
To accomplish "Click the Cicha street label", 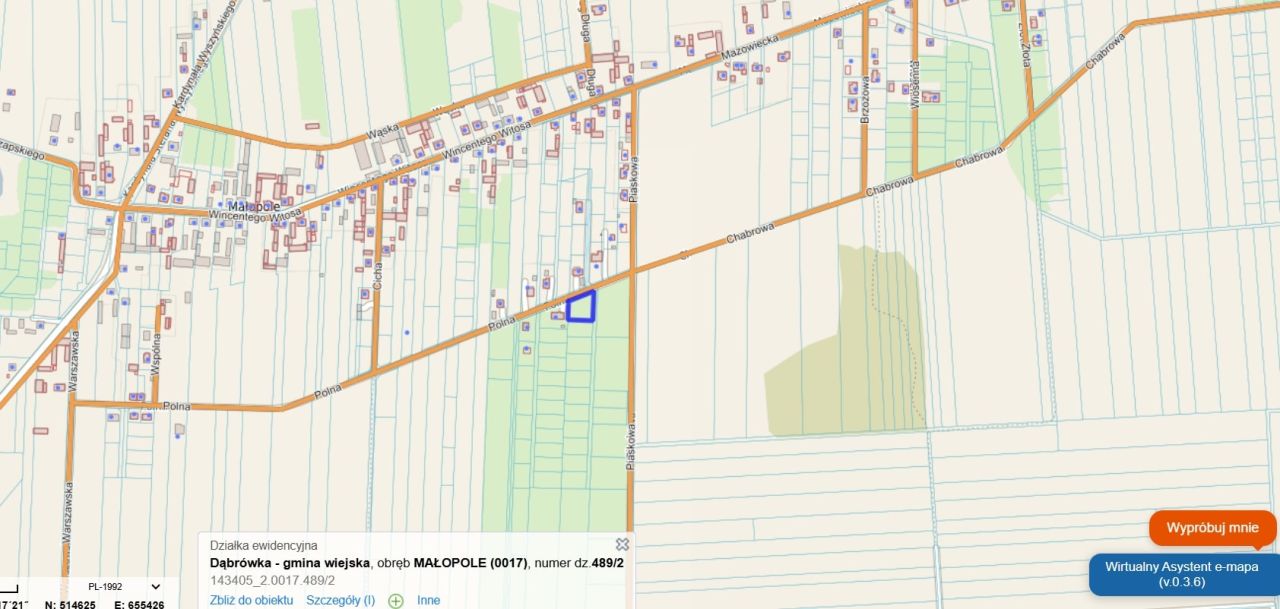I will tap(377, 278).
